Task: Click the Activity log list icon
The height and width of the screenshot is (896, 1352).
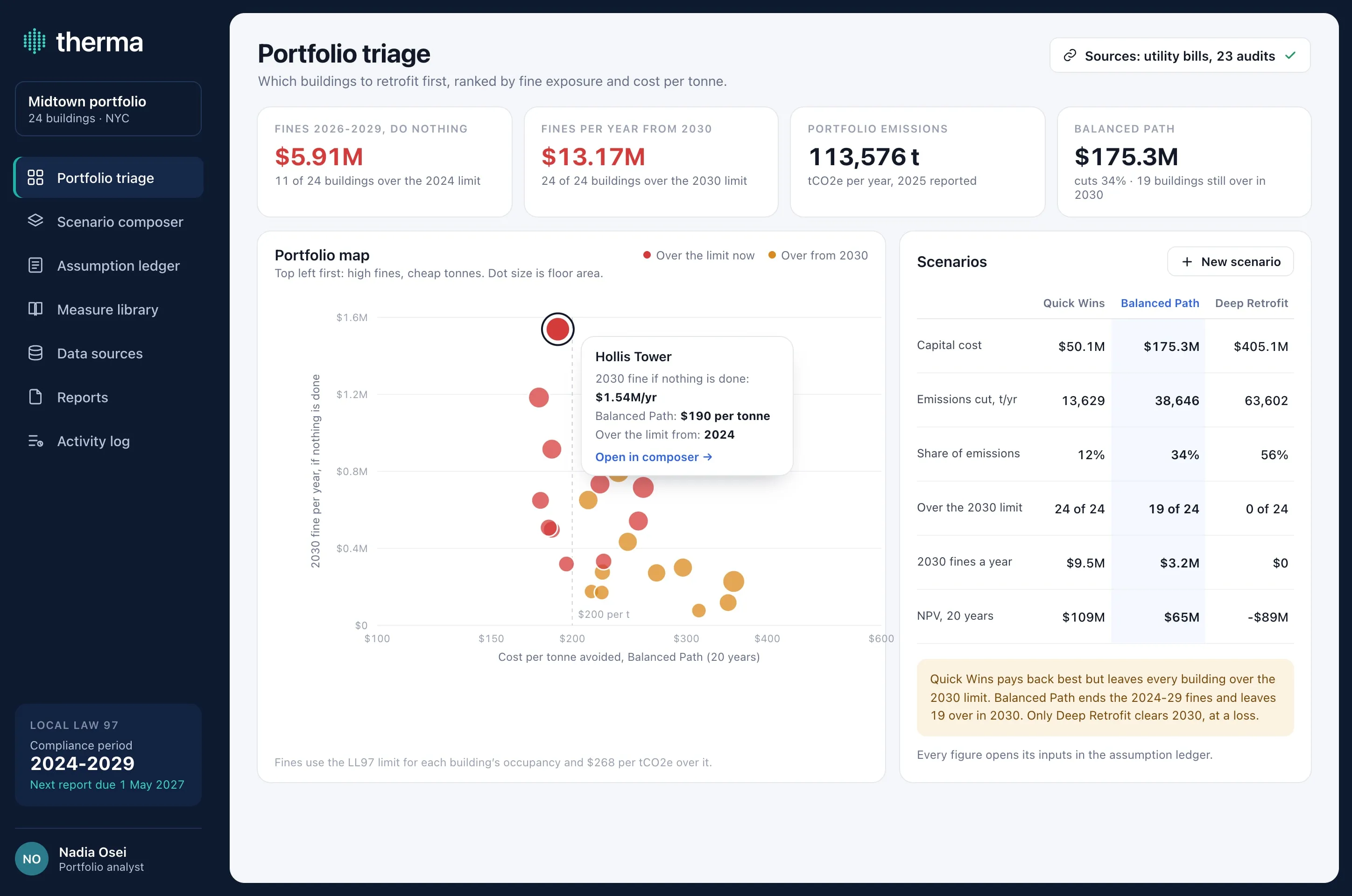Action: tap(35, 441)
